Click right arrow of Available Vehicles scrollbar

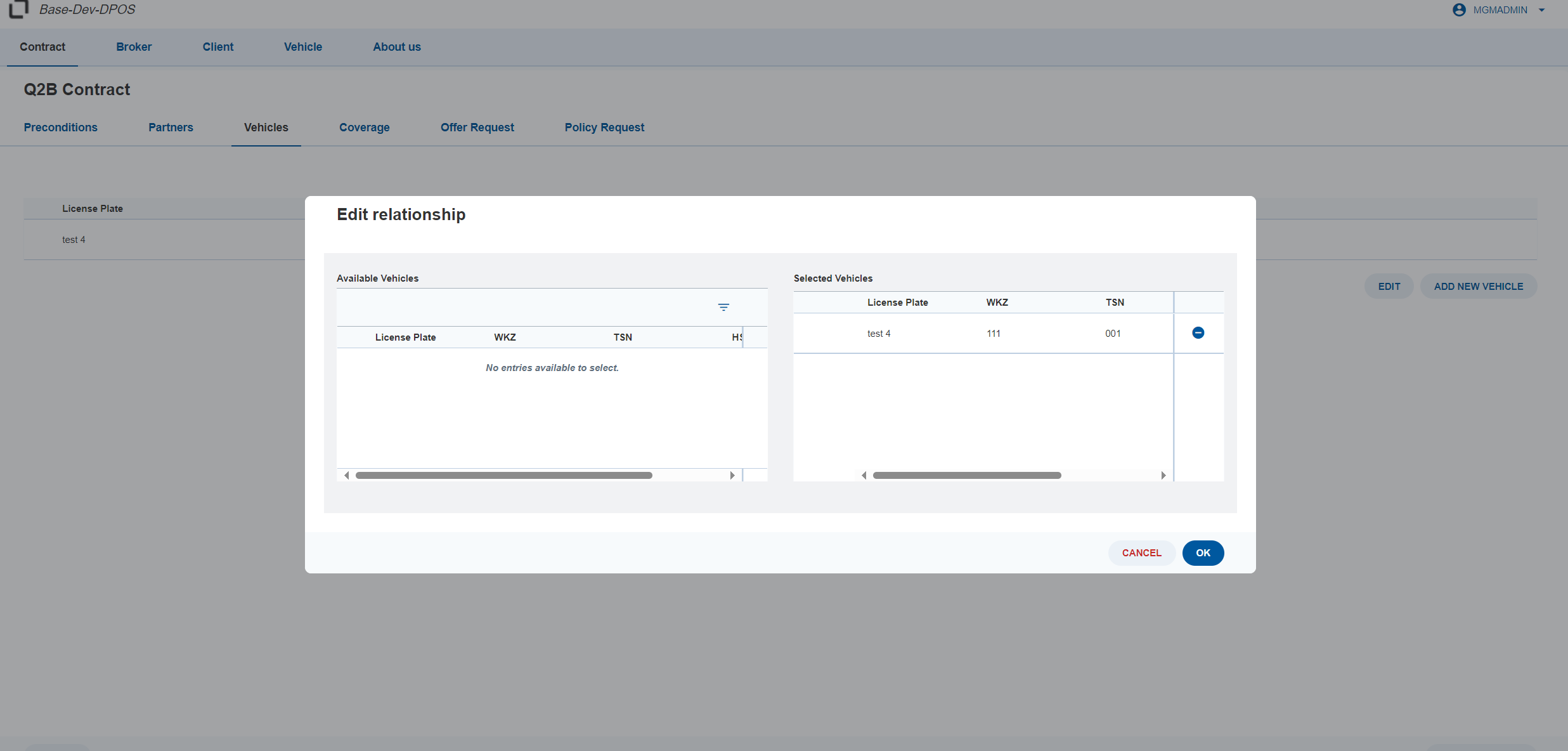(x=732, y=475)
